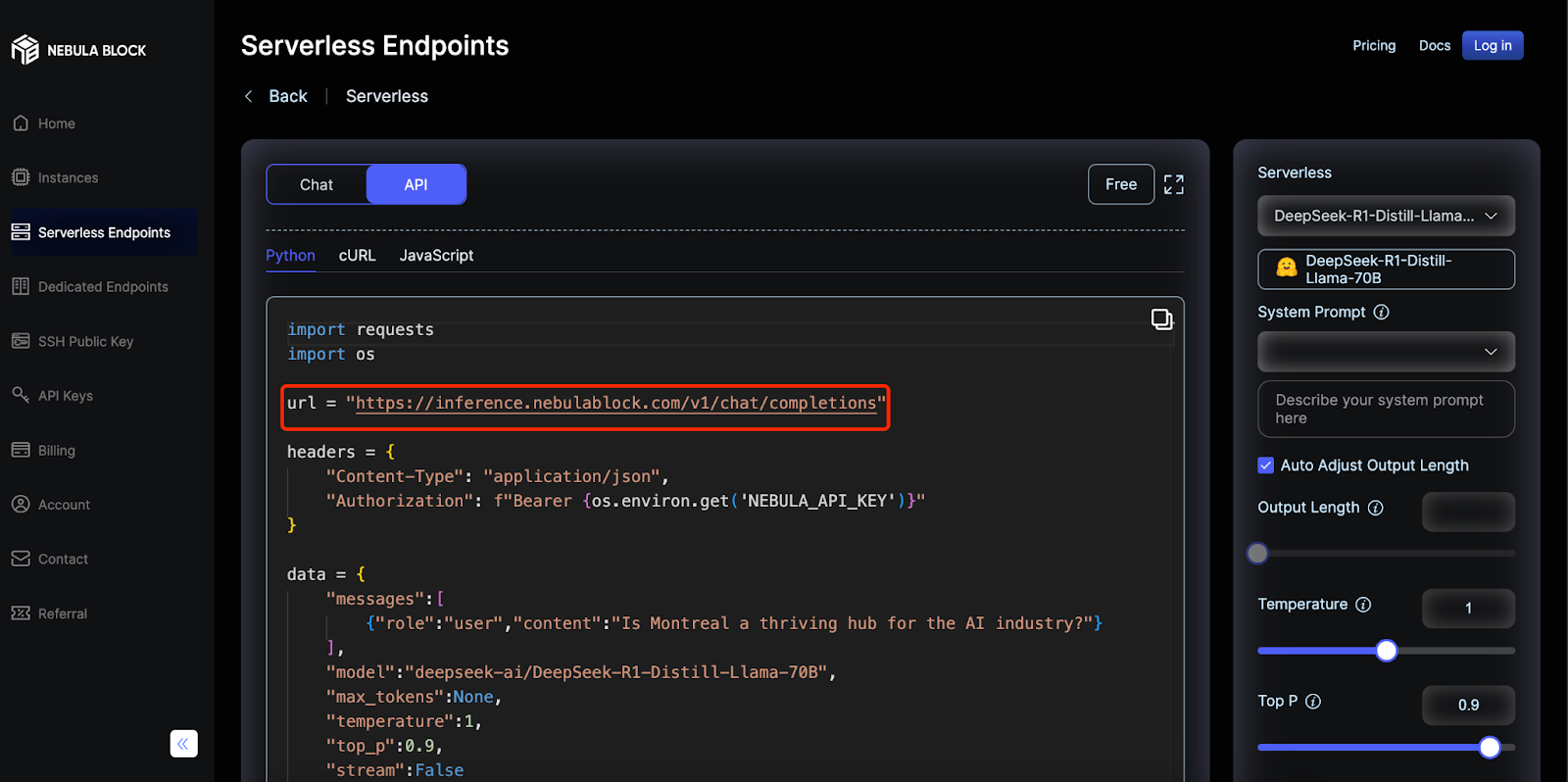1568x782 pixels.
Task: Click the Top P info icon
Action: click(1313, 702)
